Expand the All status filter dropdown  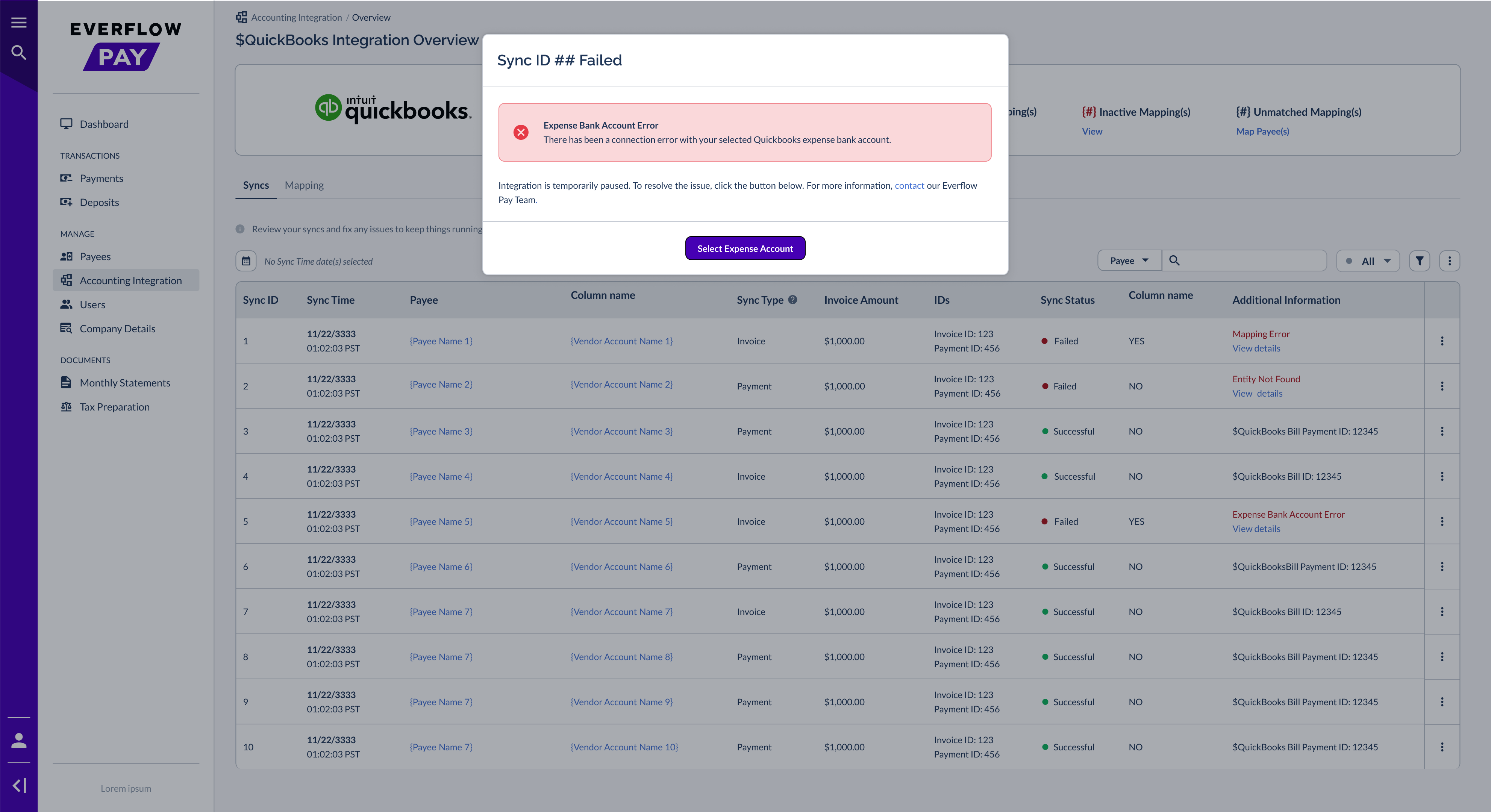coord(1368,261)
